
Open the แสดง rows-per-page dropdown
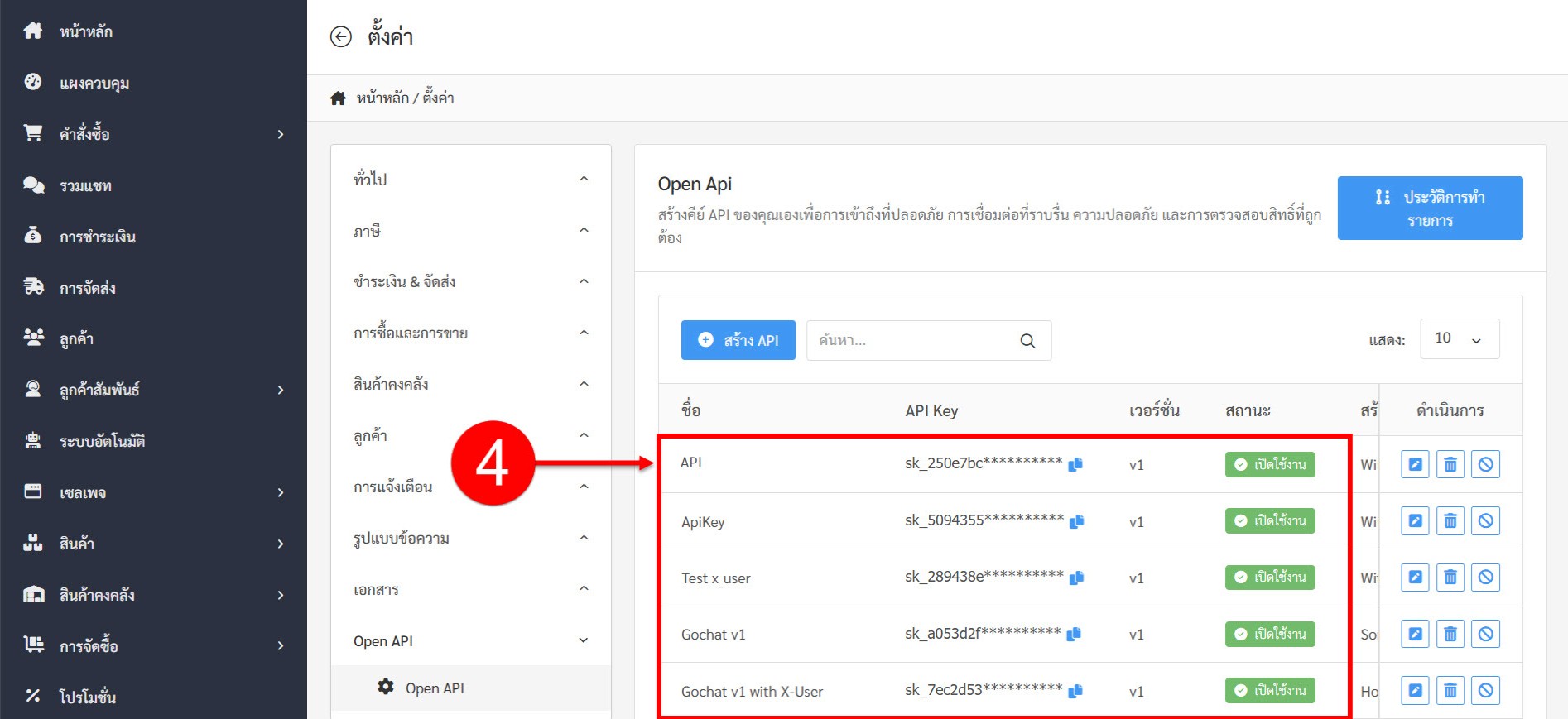coord(1460,338)
